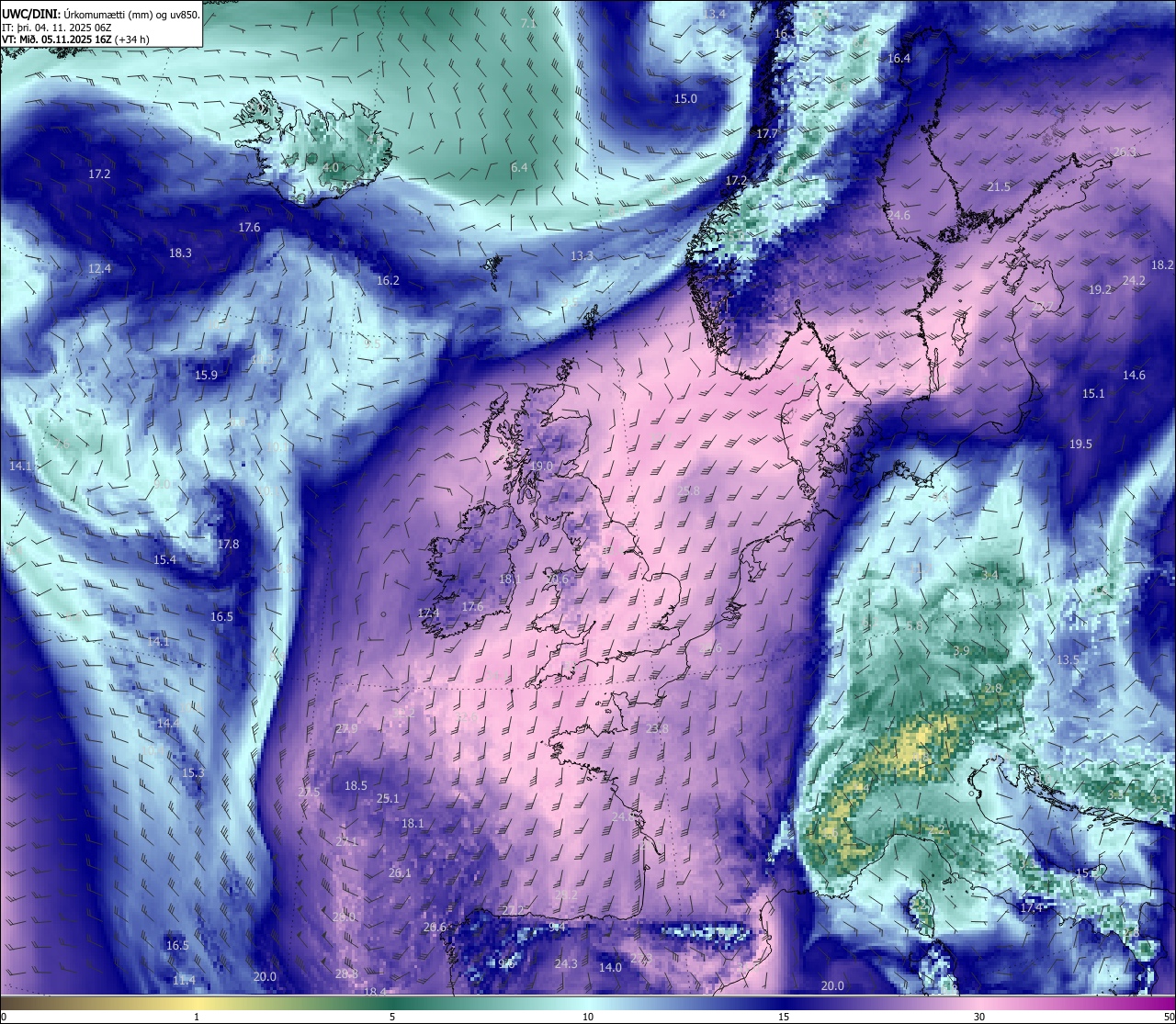Click the 15.3 value in the southwest Atlantic
1176x1024 pixels.
(x=193, y=772)
